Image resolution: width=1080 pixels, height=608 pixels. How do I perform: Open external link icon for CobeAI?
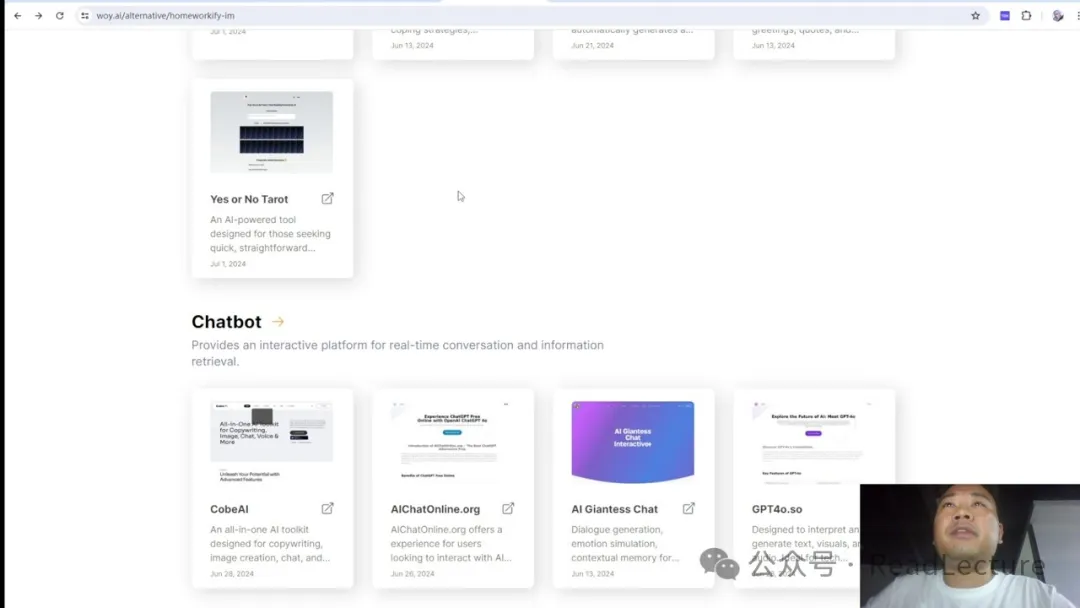327,509
